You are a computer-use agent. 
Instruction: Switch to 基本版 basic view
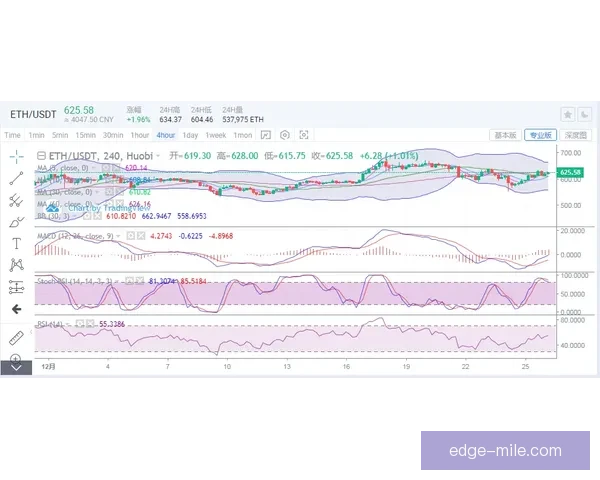pyautogui.click(x=505, y=135)
